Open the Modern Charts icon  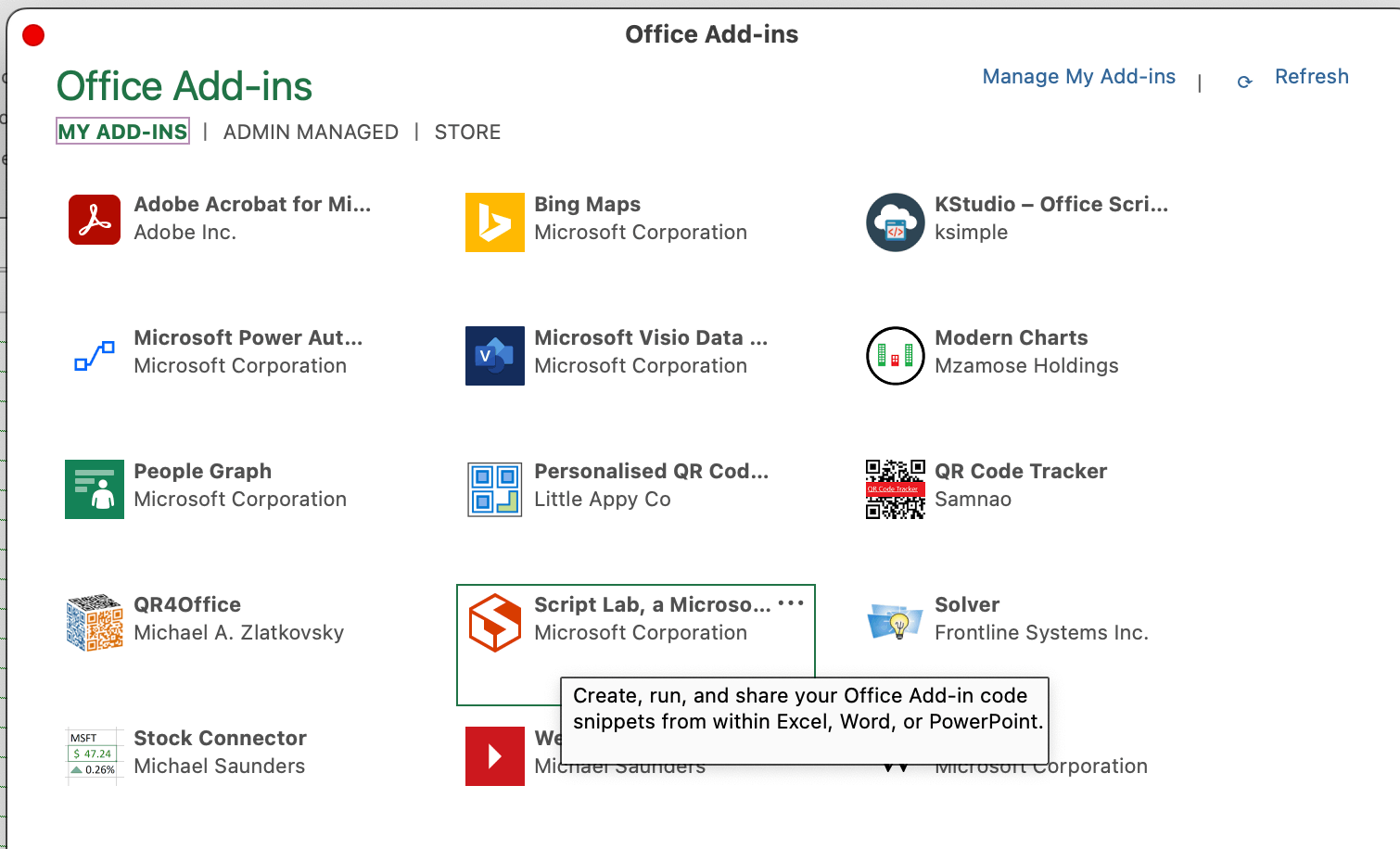pos(896,356)
